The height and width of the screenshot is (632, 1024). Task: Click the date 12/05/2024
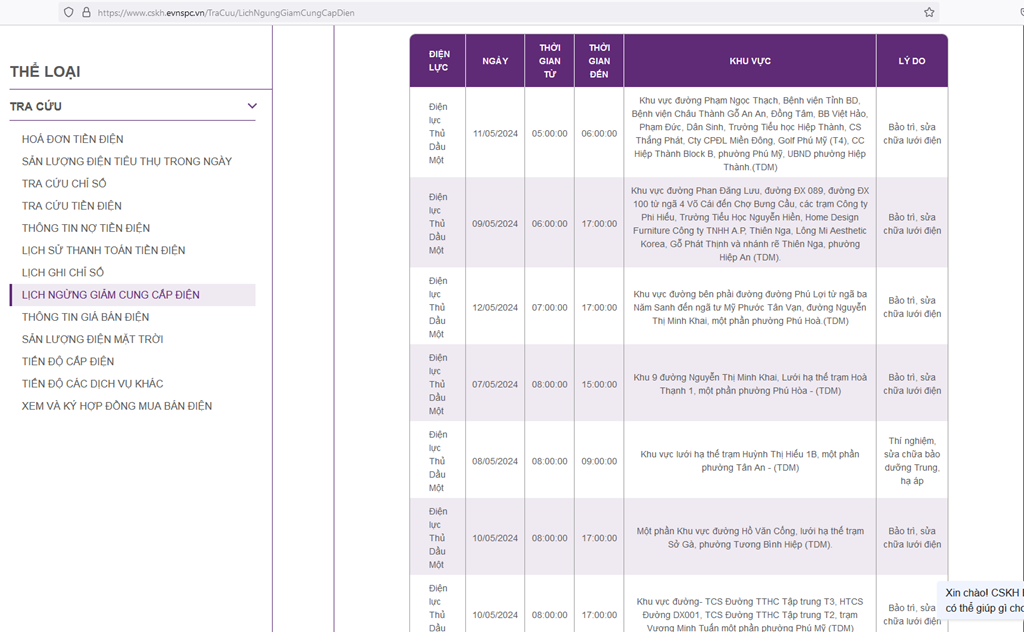coord(495,307)
